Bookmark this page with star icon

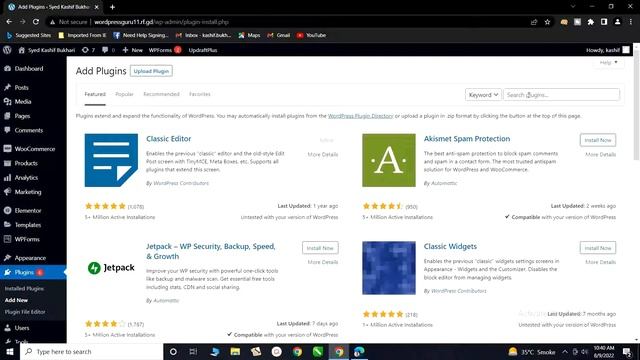tap(547, 22)
